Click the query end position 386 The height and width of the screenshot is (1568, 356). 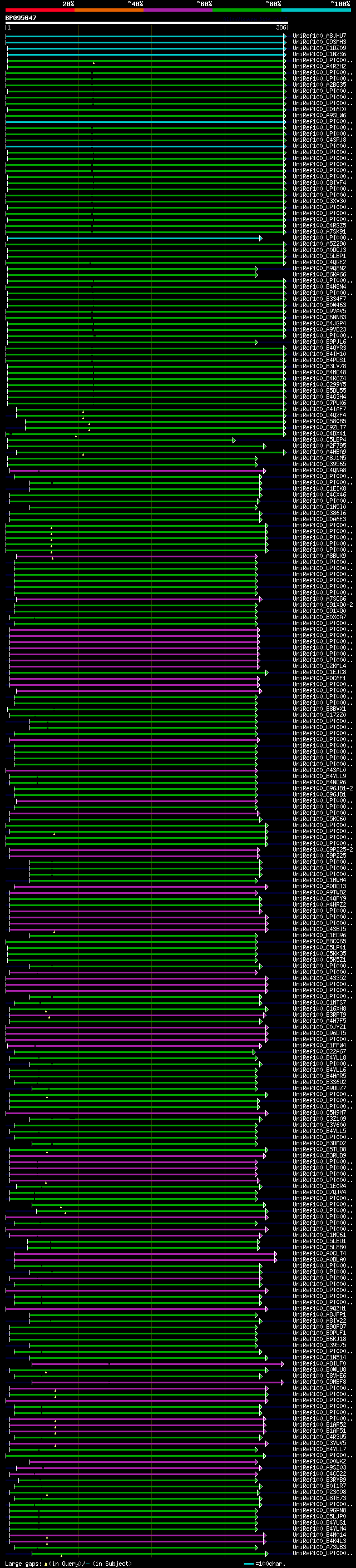pos(280,28)
